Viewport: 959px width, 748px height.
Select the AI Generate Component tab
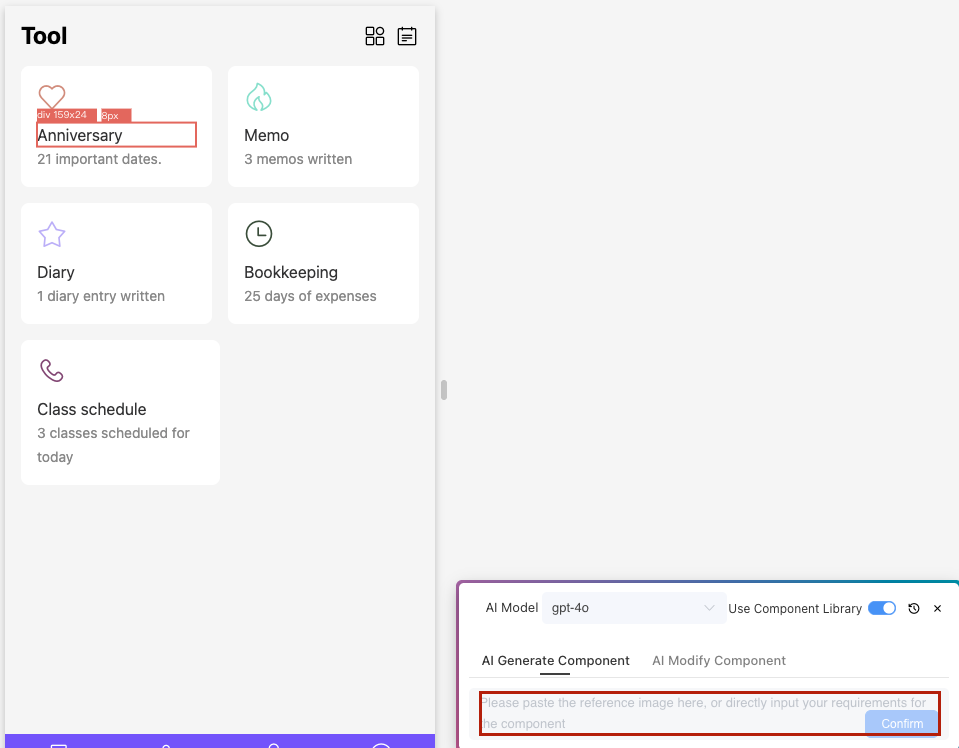(555, 661)
